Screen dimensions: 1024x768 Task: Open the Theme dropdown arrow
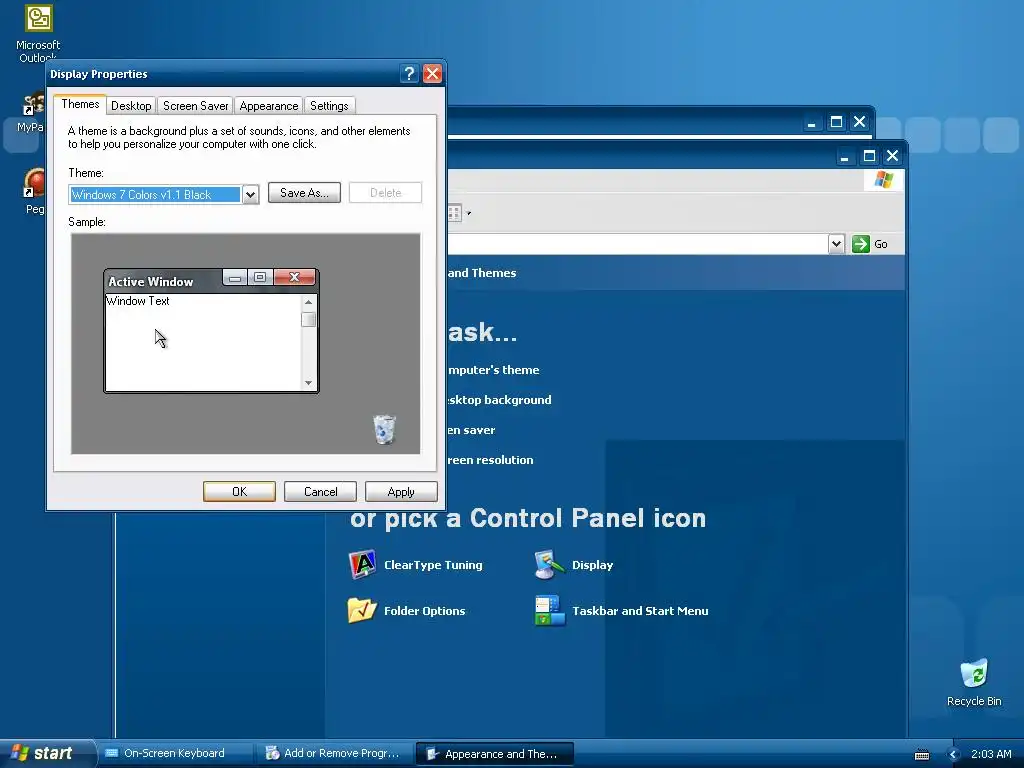(250, 195)
